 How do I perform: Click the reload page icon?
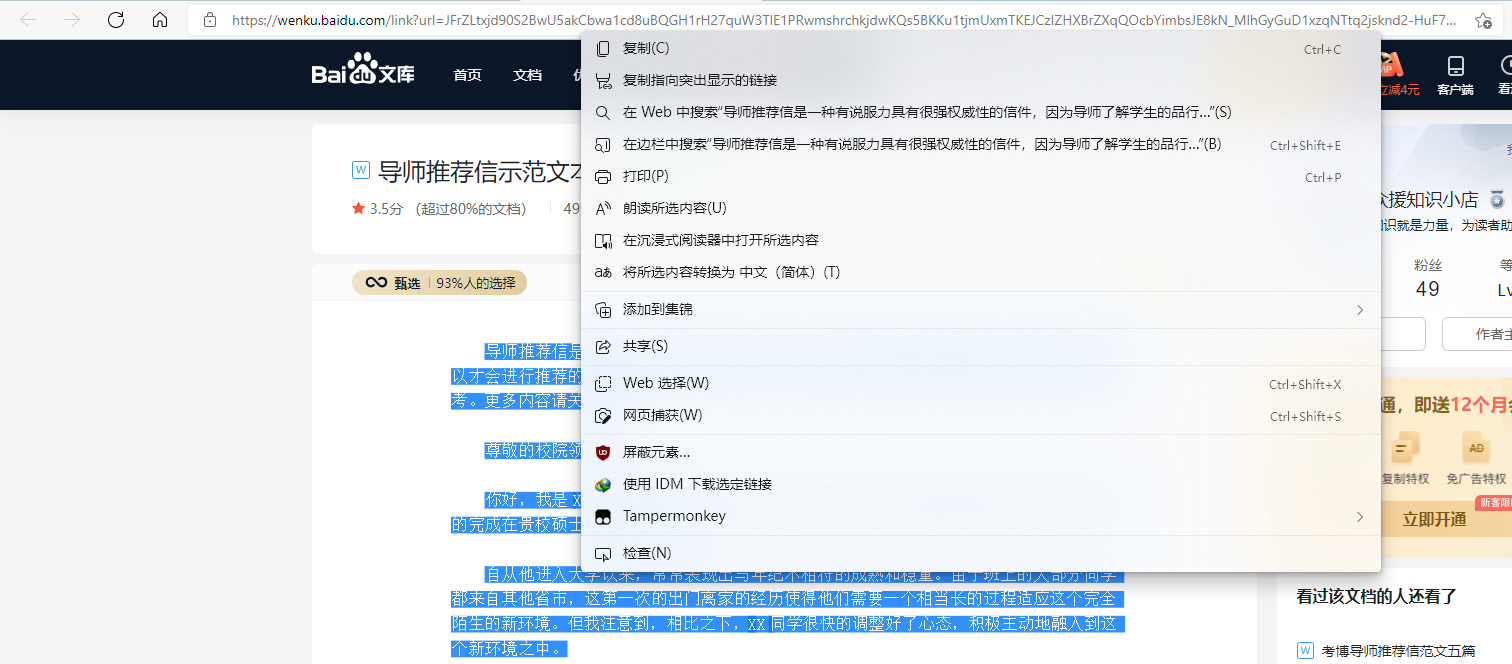(x=115, y=19)
